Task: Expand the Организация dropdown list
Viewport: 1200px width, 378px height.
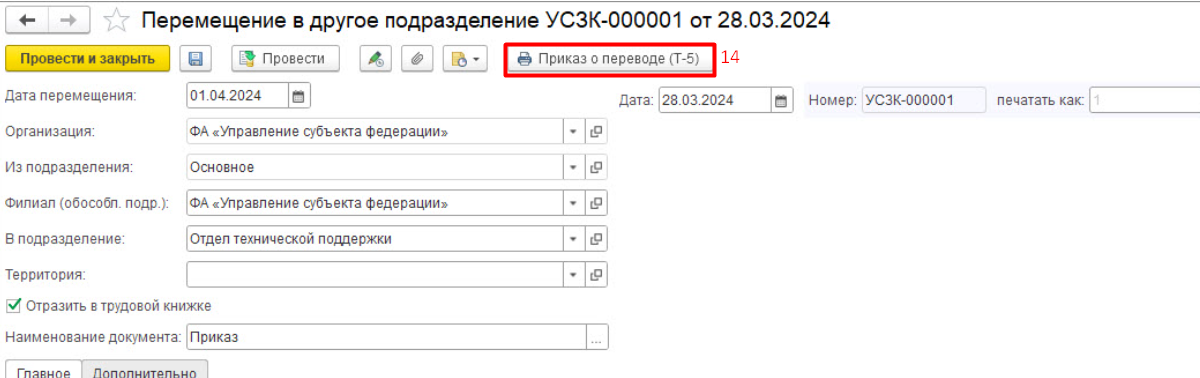Action: click(x=574, y=132)
